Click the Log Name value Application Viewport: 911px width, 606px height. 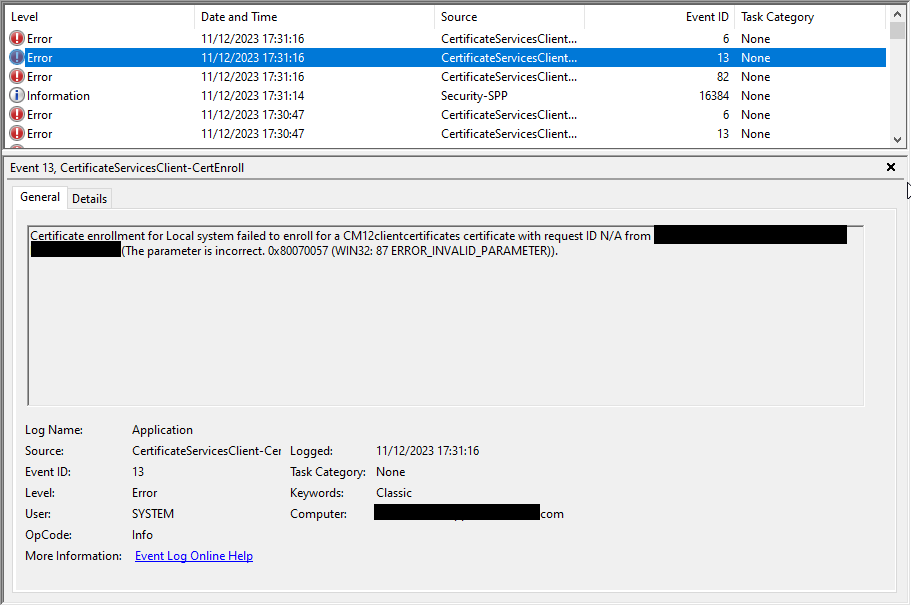pos(162,430)
